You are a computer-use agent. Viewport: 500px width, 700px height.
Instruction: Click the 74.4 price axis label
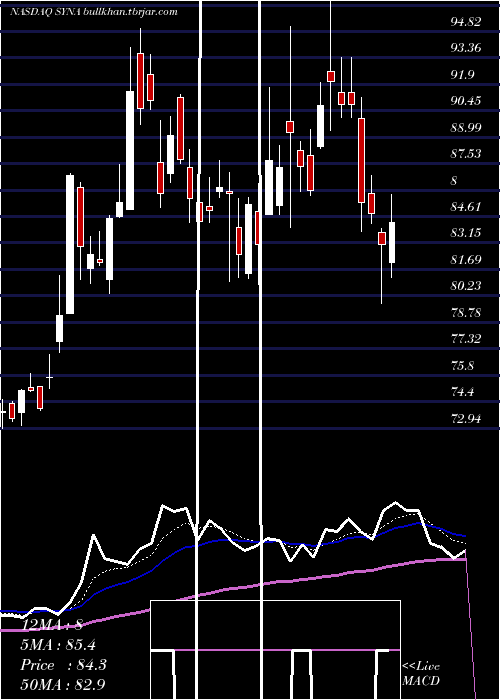pyautogui.click(x=463, y=392)
